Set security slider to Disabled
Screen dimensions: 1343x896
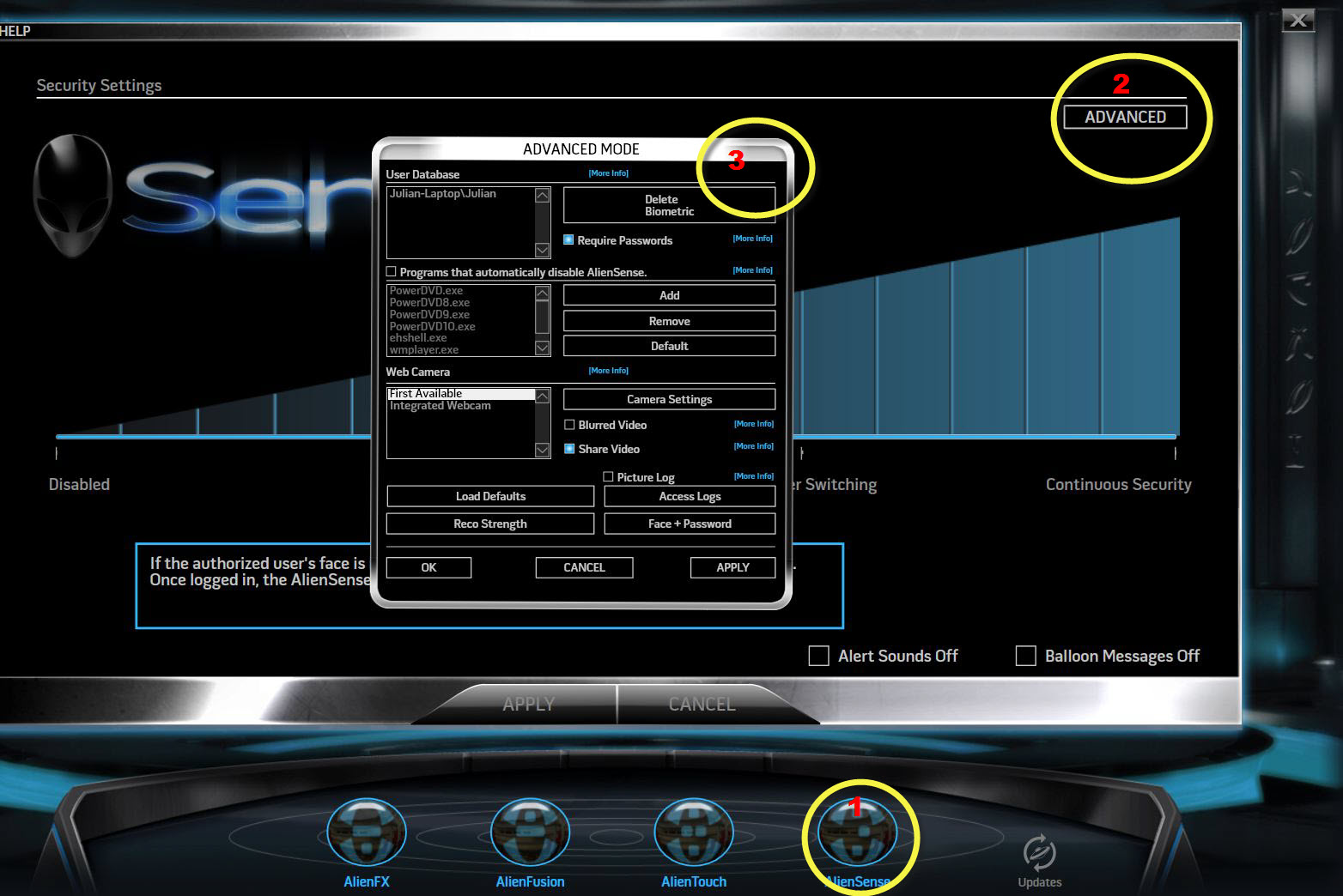(x=79, y=484)
